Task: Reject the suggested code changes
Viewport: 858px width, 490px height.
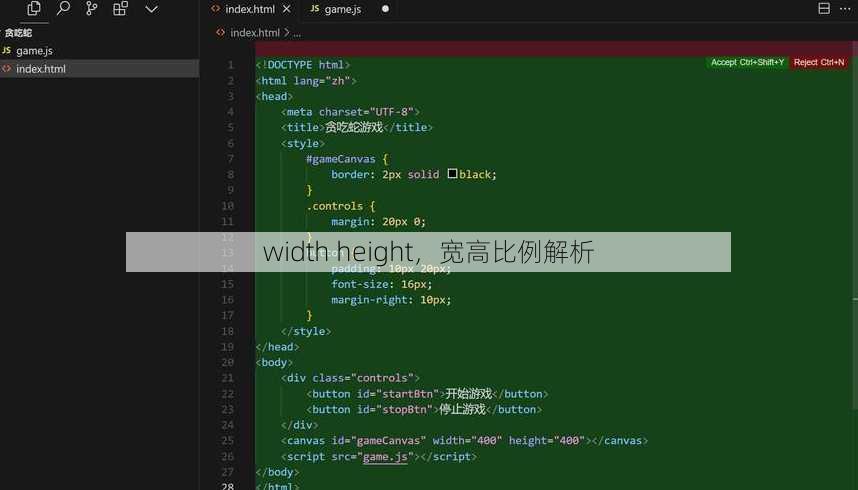Action: pos(819,62)
